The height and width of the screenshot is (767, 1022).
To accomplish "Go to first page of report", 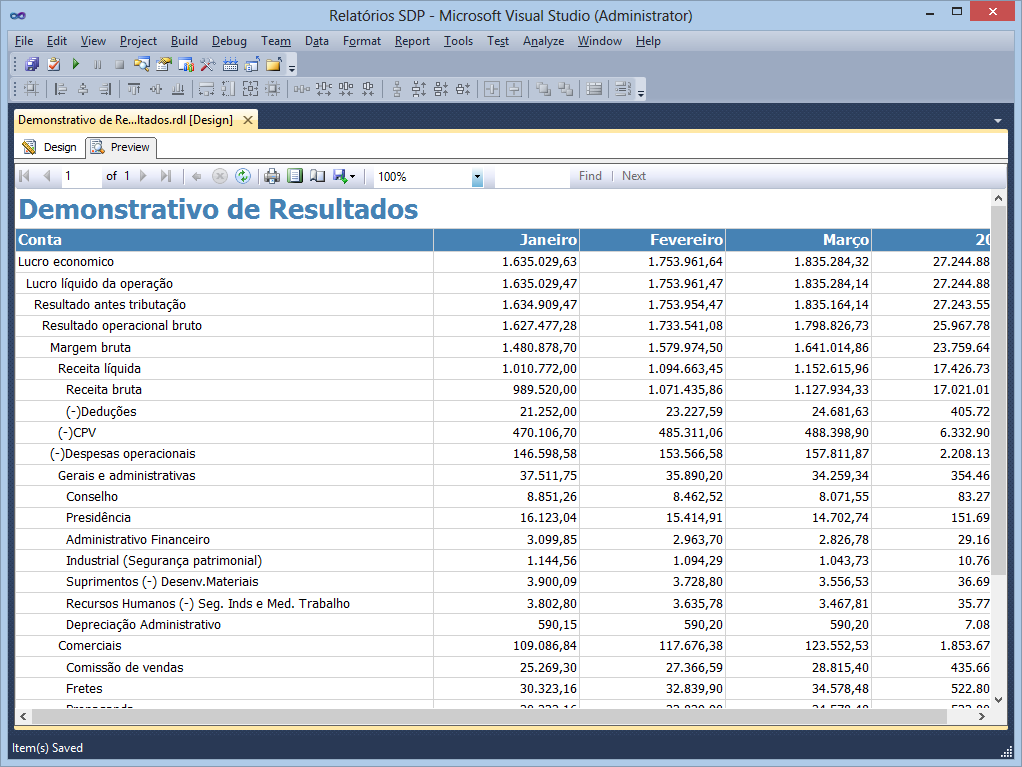I will (25, 176).
